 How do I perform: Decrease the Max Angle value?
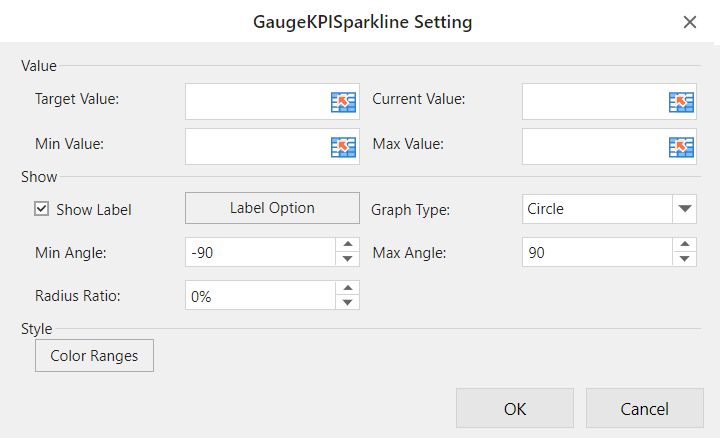(684, 259)
